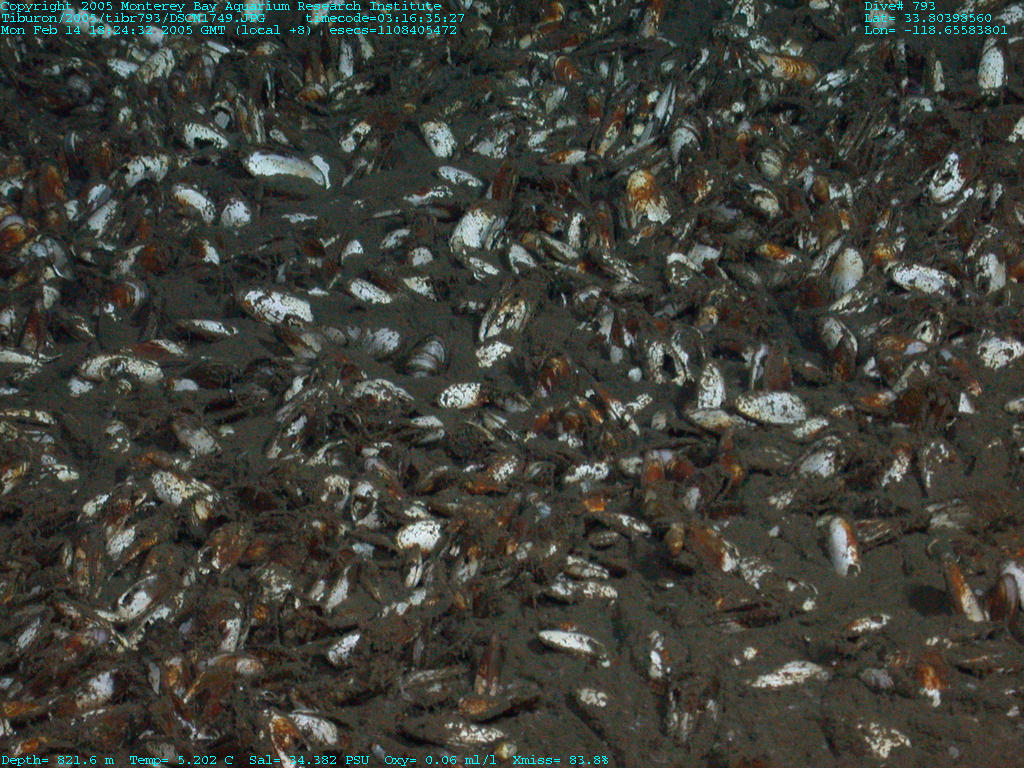Click the oxygen 'Oxy= 0.06 ml/l' reading

click(440, 760)
